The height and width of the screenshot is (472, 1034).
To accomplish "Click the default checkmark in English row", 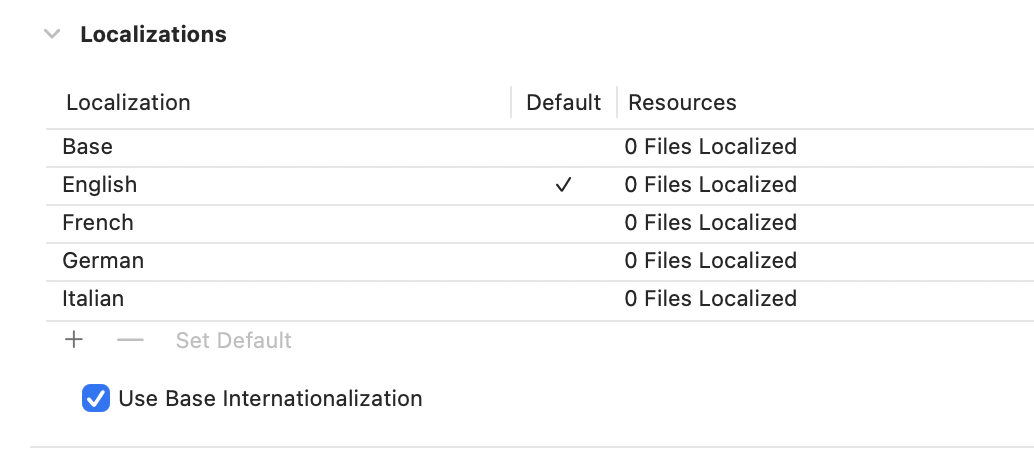I will click(x=564, y=185).
